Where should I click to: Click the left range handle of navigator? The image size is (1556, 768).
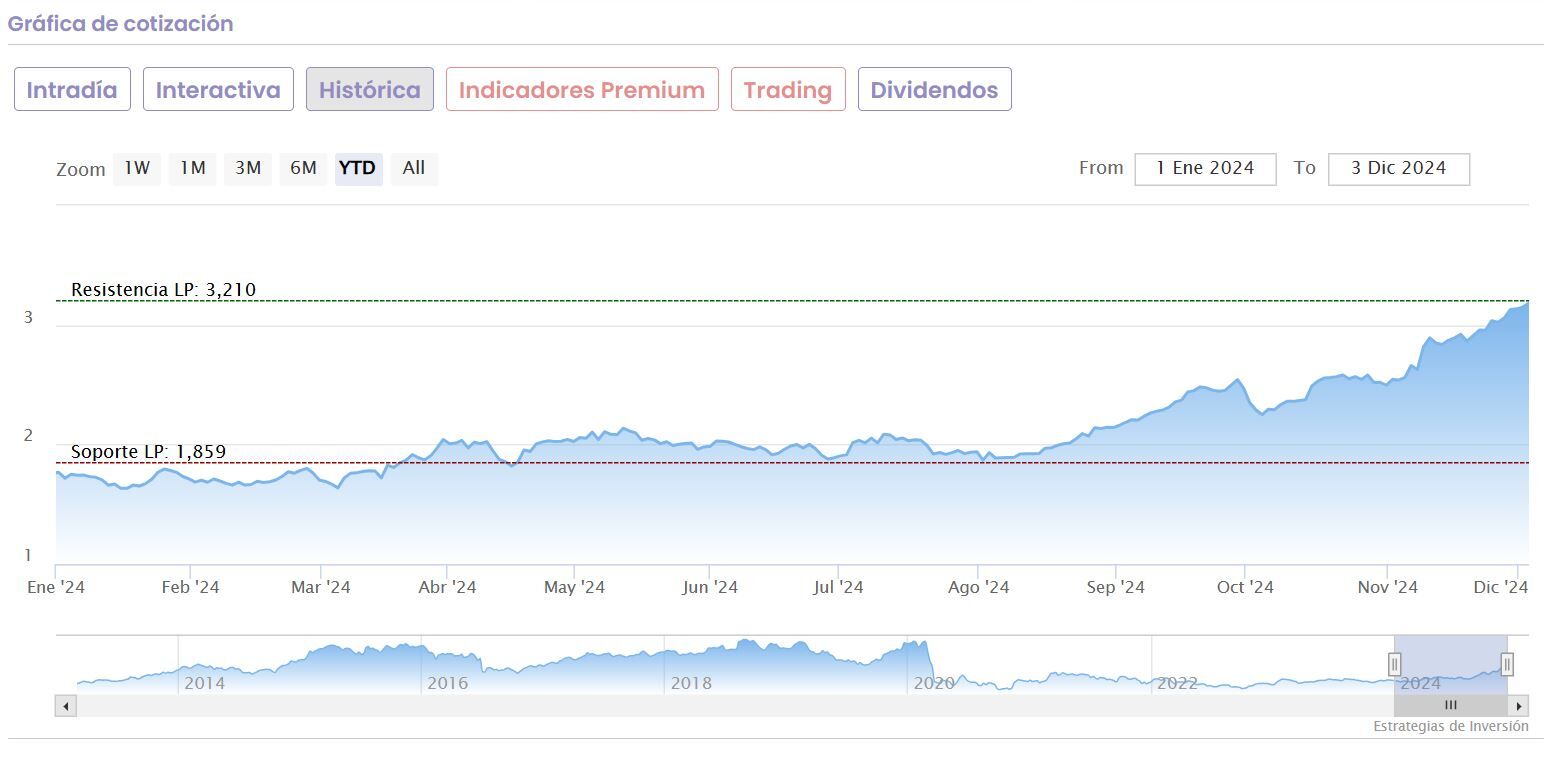coord(1394,664)
